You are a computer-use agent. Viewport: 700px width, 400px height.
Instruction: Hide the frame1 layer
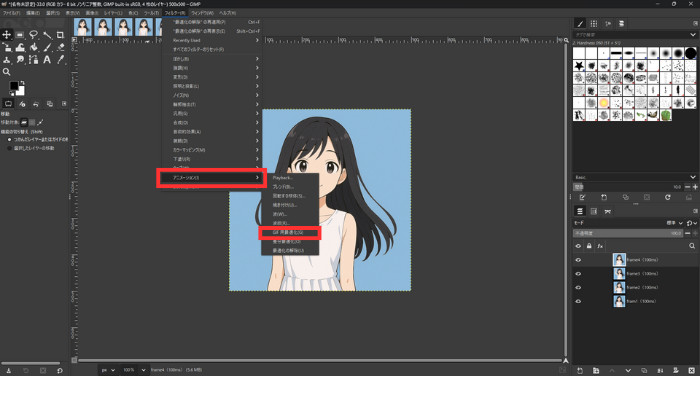(578, 301)
